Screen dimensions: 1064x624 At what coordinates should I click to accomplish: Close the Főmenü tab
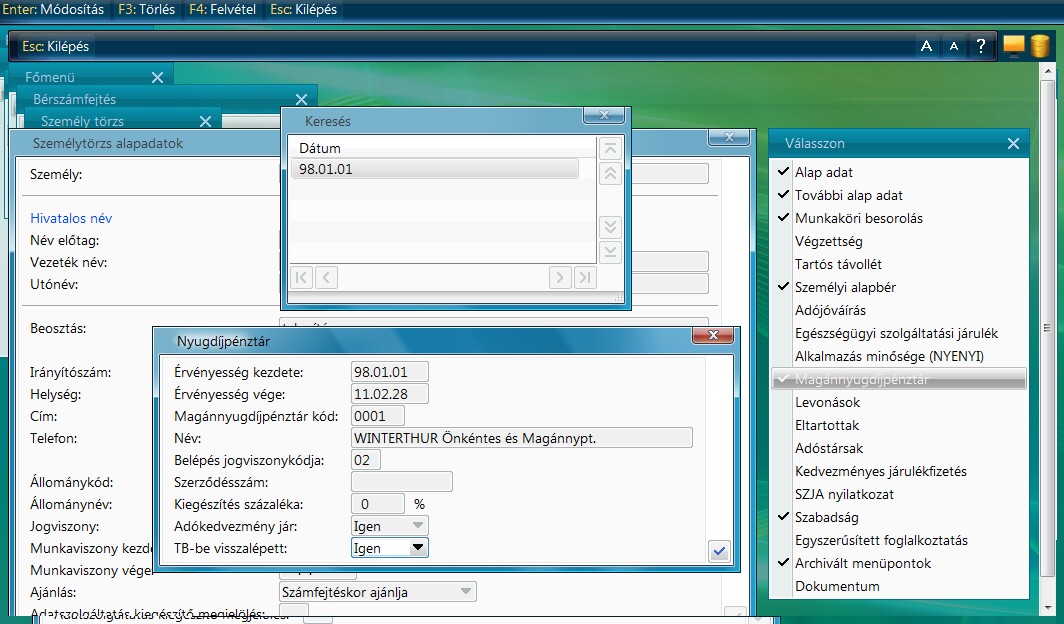pos(157,77)
